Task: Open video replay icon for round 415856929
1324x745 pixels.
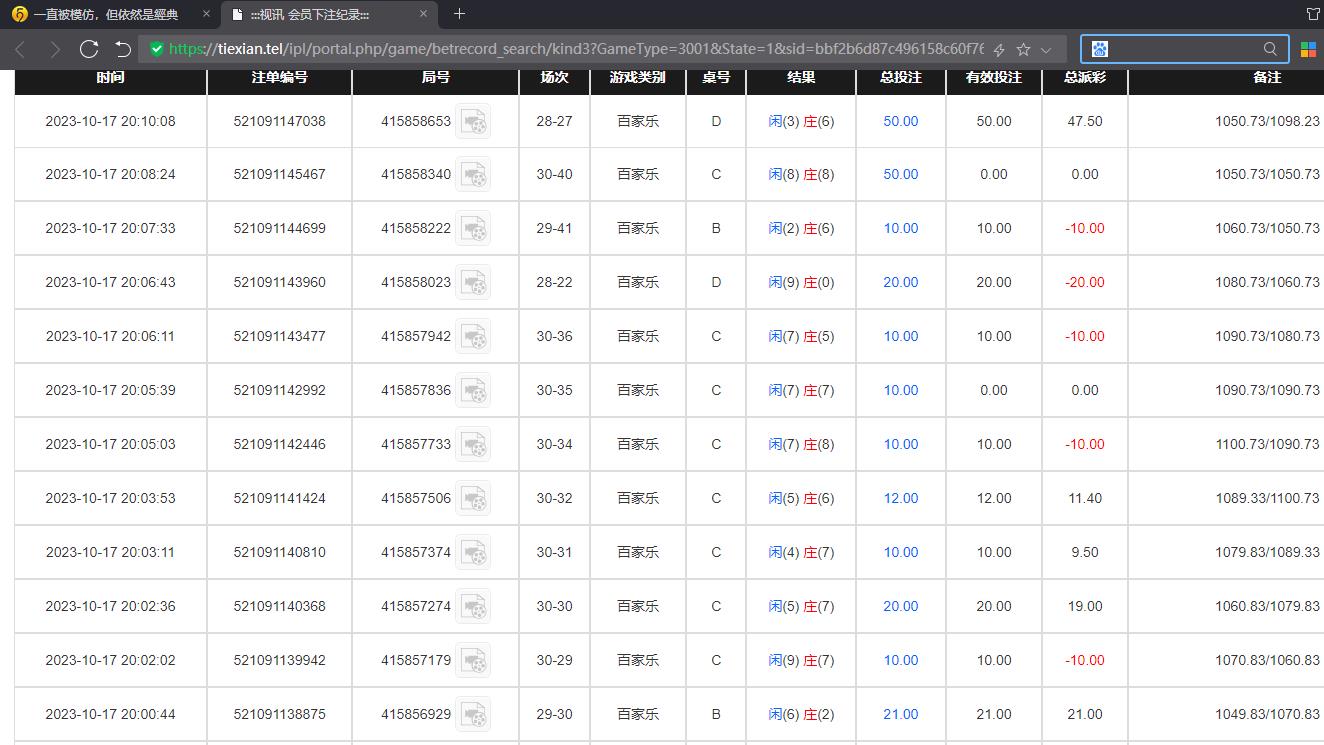Action: click(473, 715)
